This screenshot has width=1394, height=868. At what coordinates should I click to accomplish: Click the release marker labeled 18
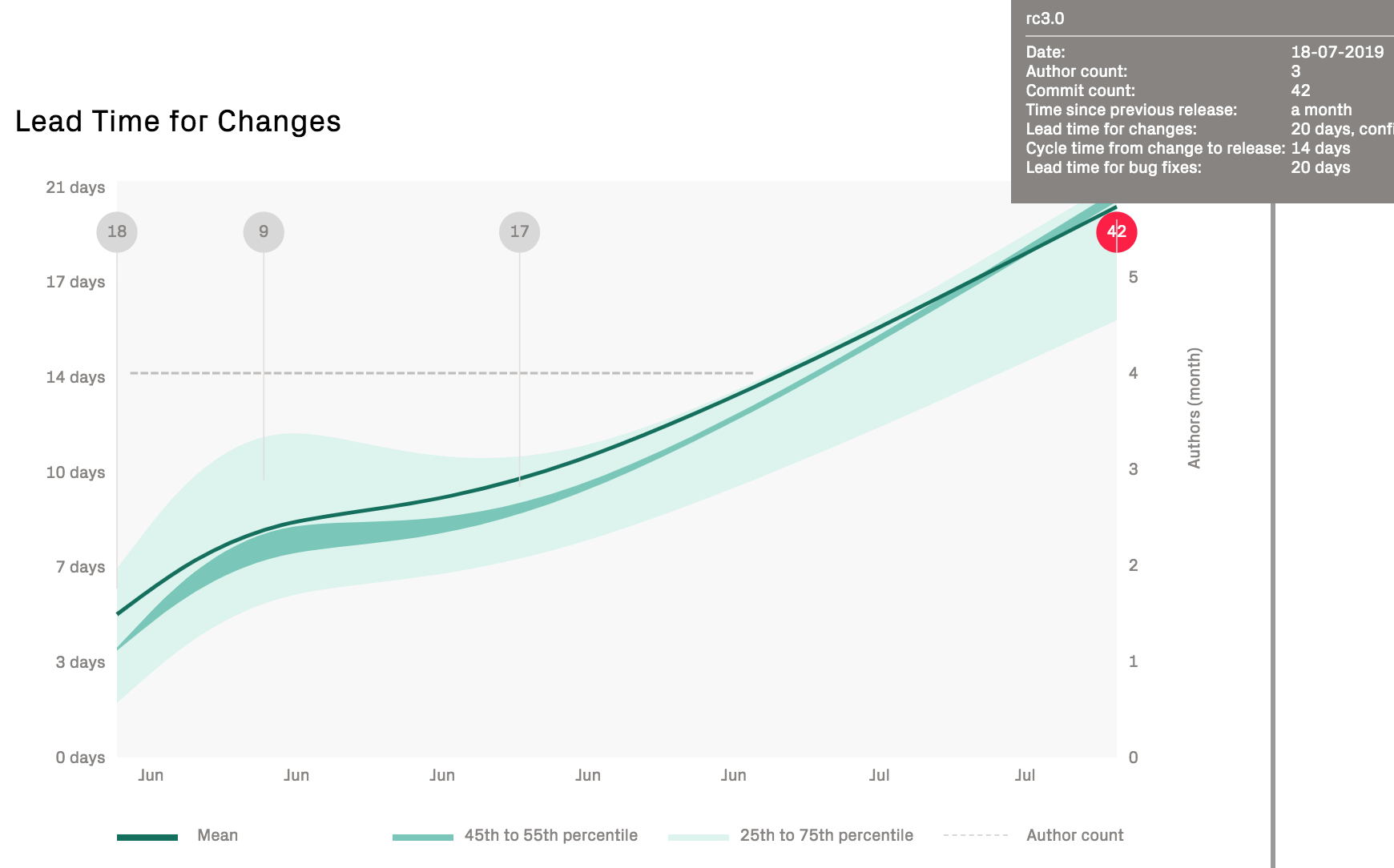pos(117,231)
